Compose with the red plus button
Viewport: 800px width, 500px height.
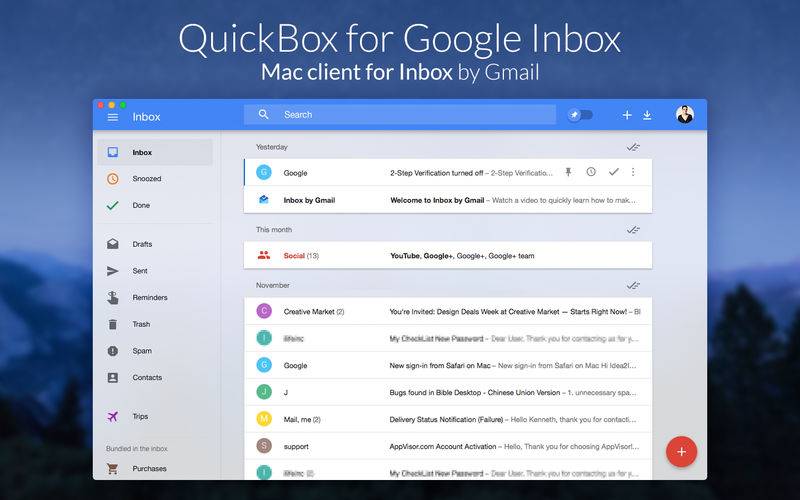[x=681, y=452]
